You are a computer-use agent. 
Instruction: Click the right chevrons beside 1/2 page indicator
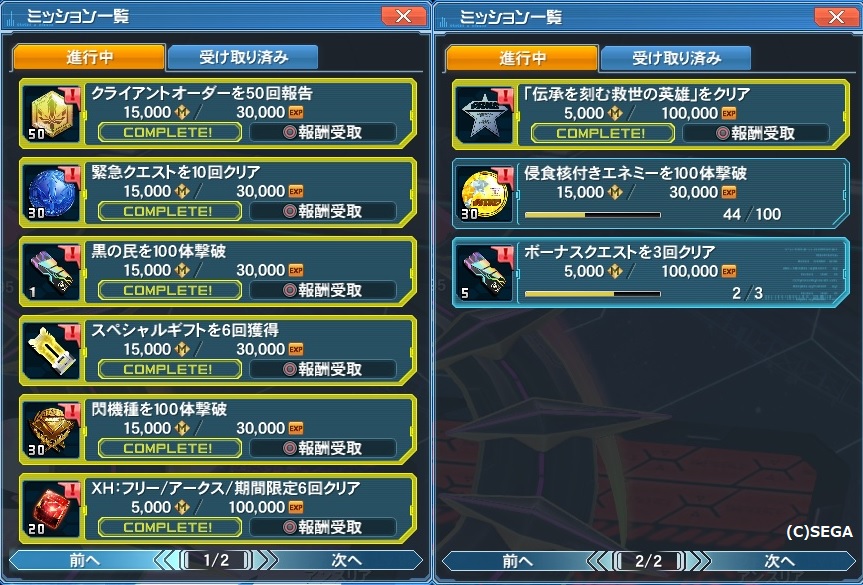point(265,560)
